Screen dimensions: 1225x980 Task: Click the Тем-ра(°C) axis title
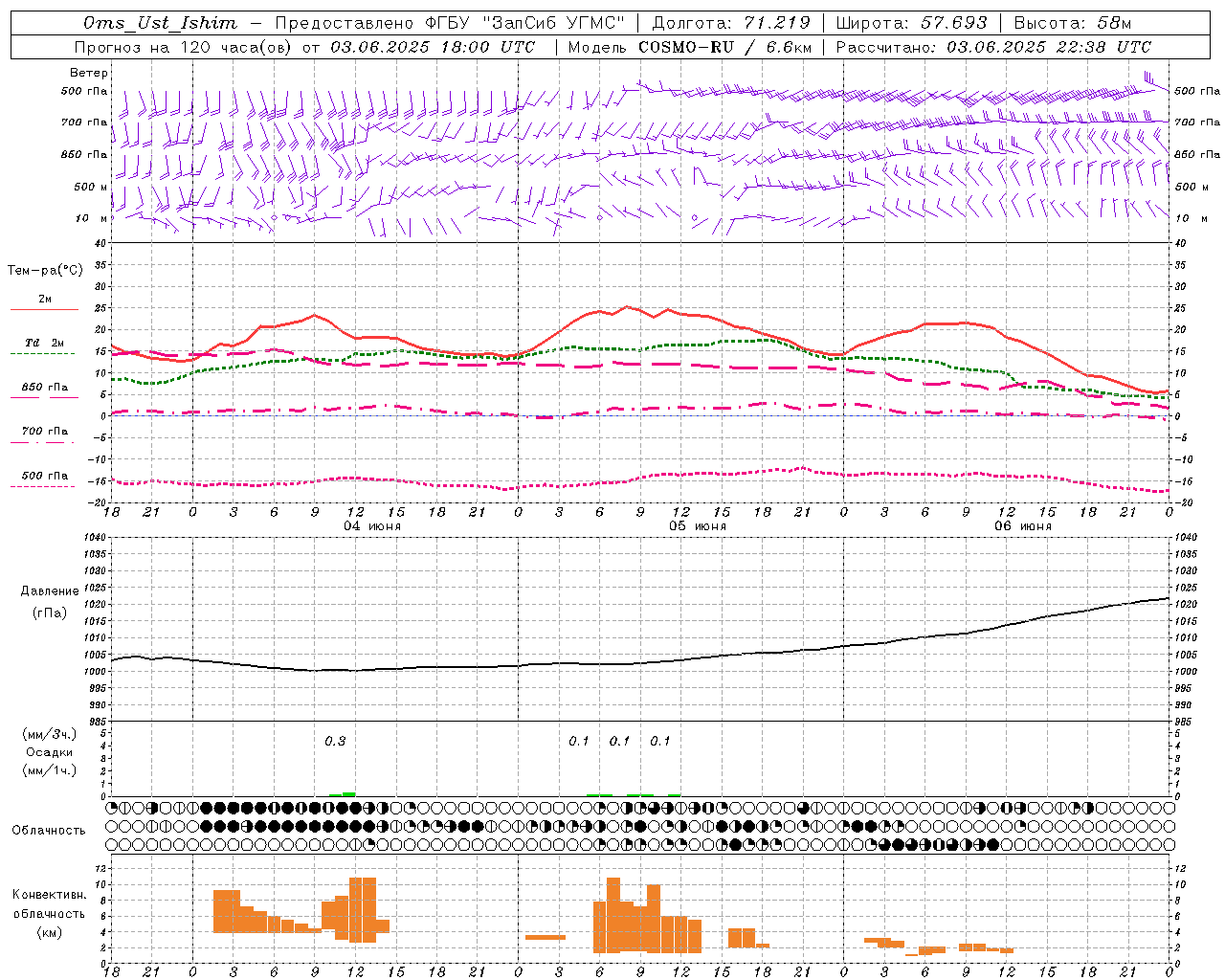click(45, 271)
